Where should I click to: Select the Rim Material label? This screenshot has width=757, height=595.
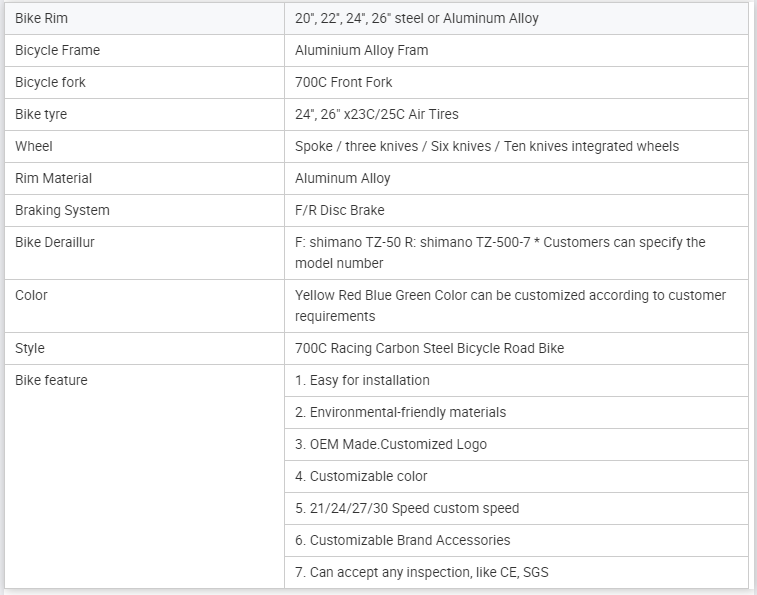pos(53,178)
